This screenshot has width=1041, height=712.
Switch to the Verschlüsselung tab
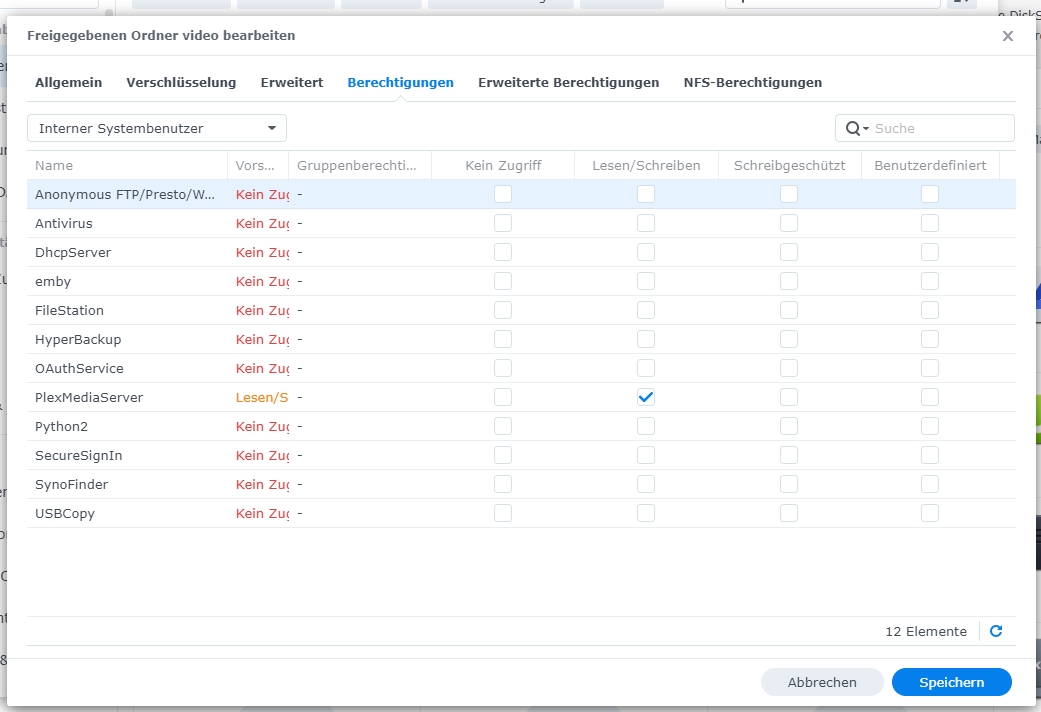tap(181, 82)
